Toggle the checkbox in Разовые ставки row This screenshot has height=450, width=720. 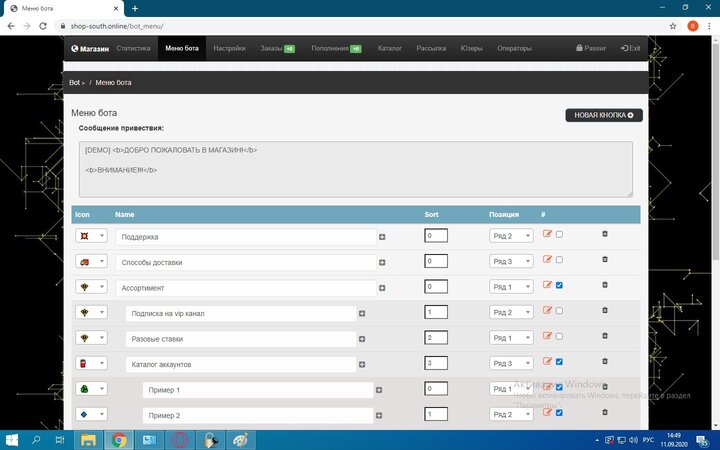(x=559, y=337)
